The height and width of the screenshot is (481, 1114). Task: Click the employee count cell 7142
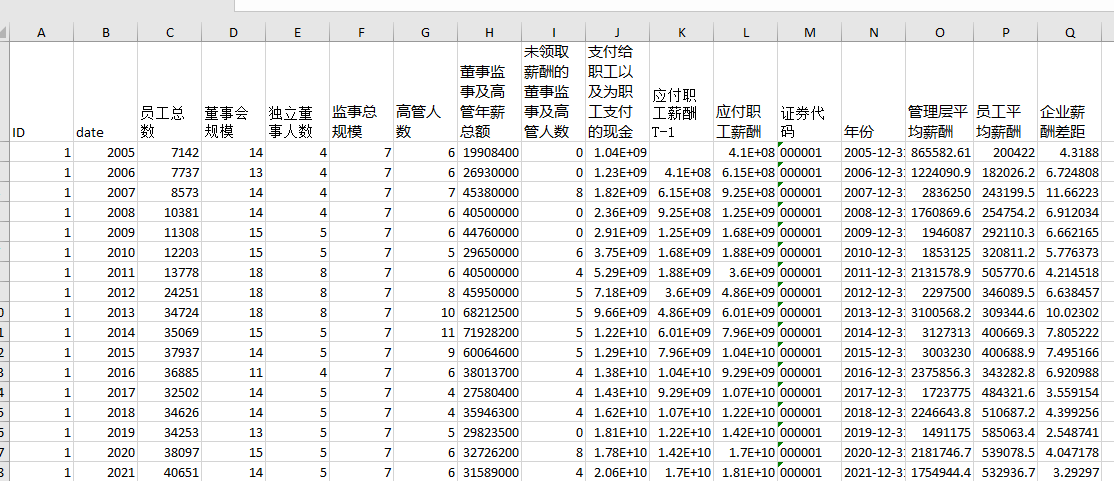coord(170,152)
